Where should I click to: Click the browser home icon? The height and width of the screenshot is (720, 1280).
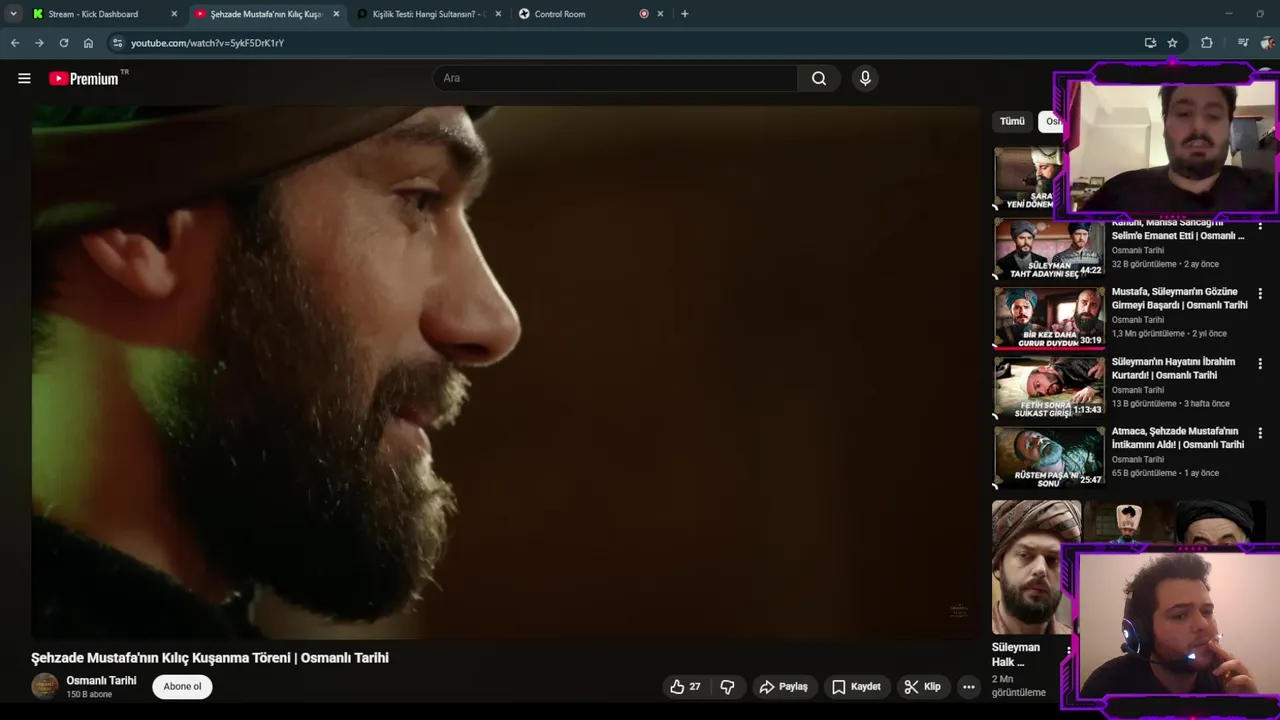pyautogui.click(x=88, y=43)
